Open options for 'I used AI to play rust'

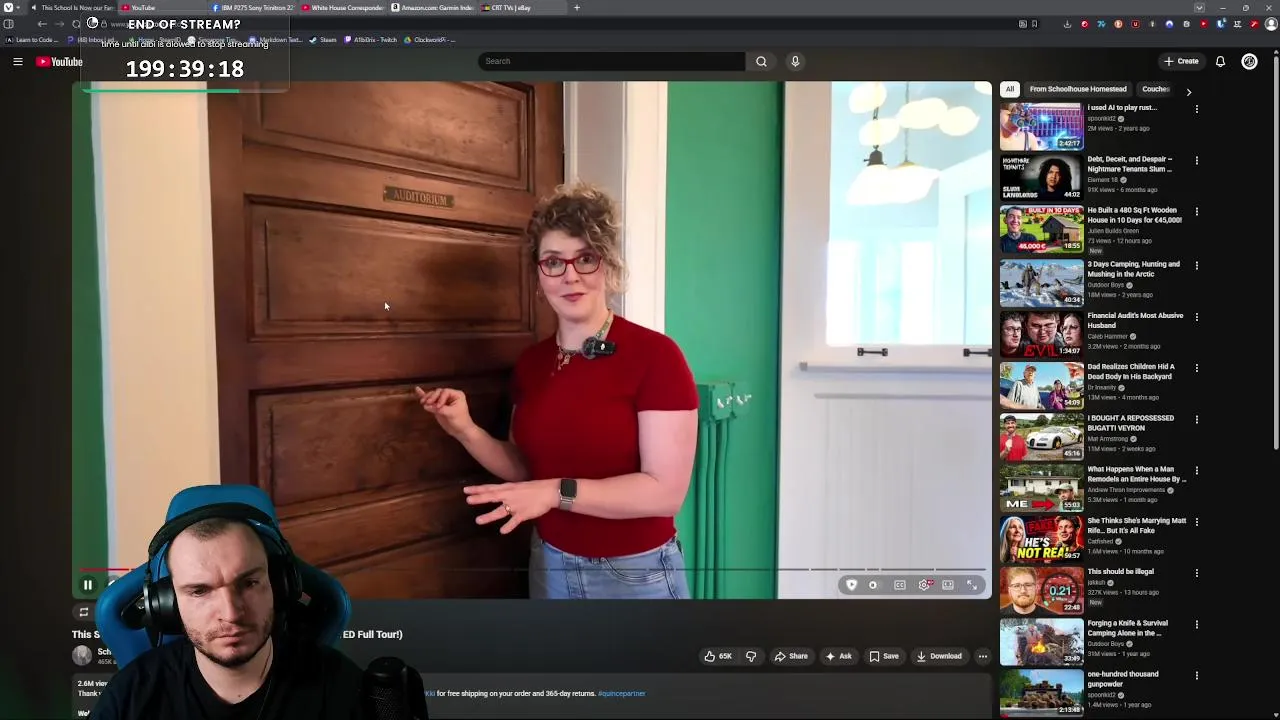[1196, 109]
